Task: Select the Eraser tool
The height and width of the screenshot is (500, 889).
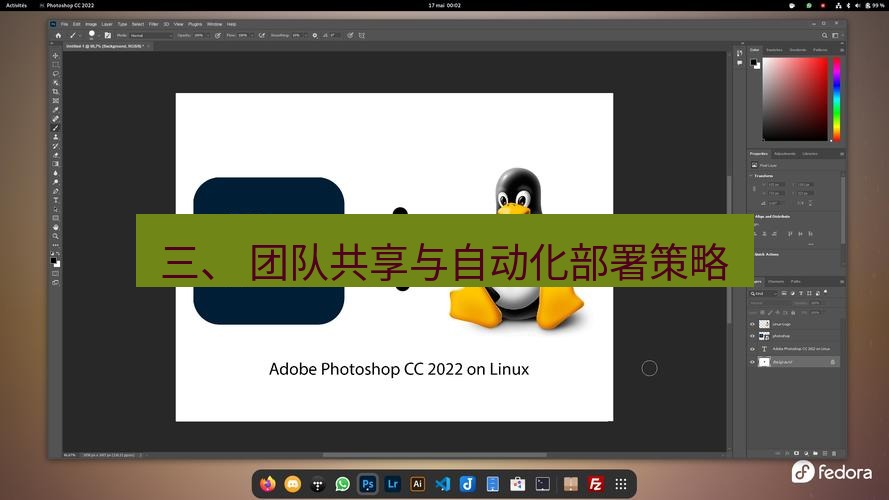Action: pyautogui.click(x=56, y=155)
